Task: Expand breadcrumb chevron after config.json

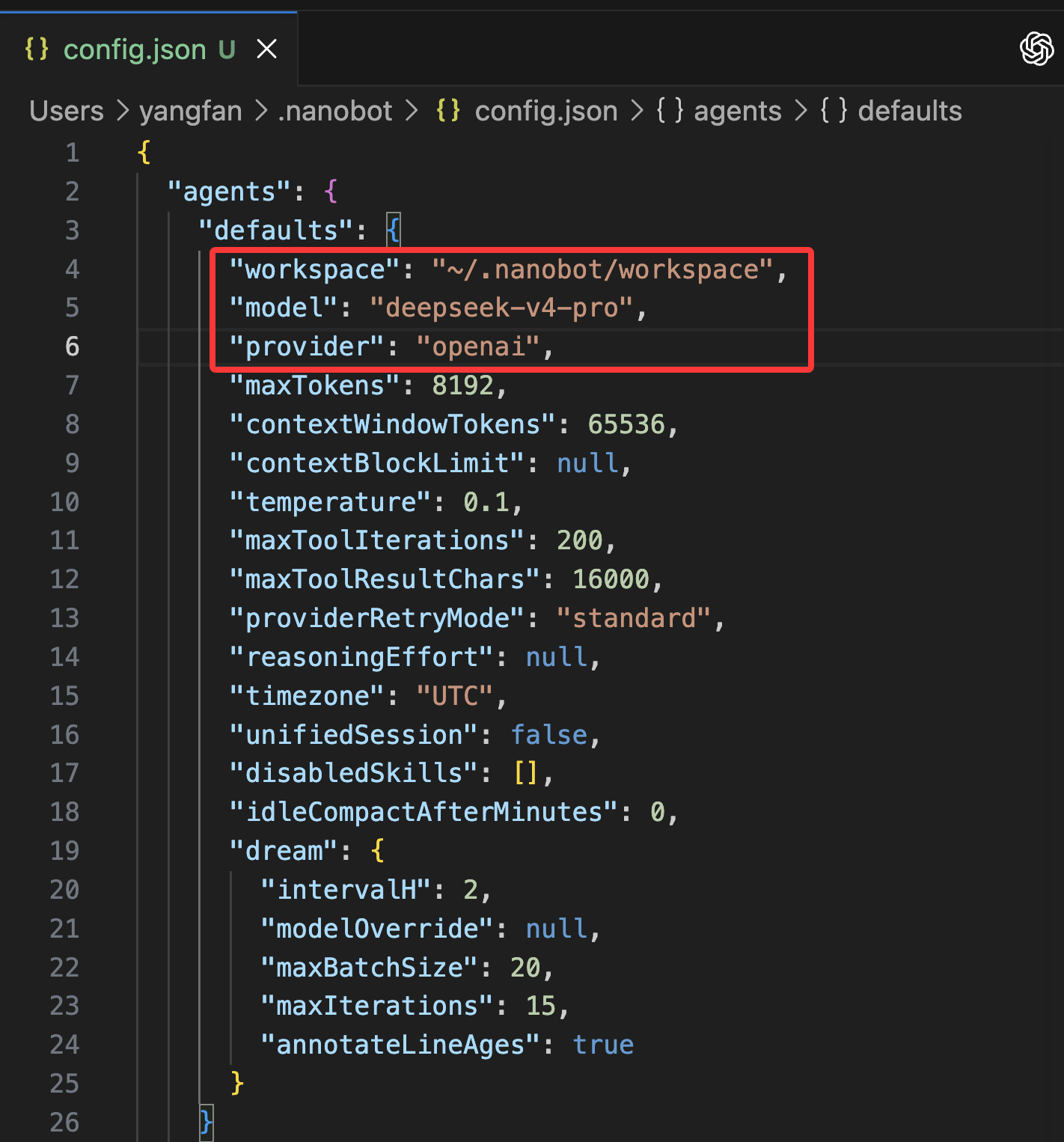Action: coord(637,111)
